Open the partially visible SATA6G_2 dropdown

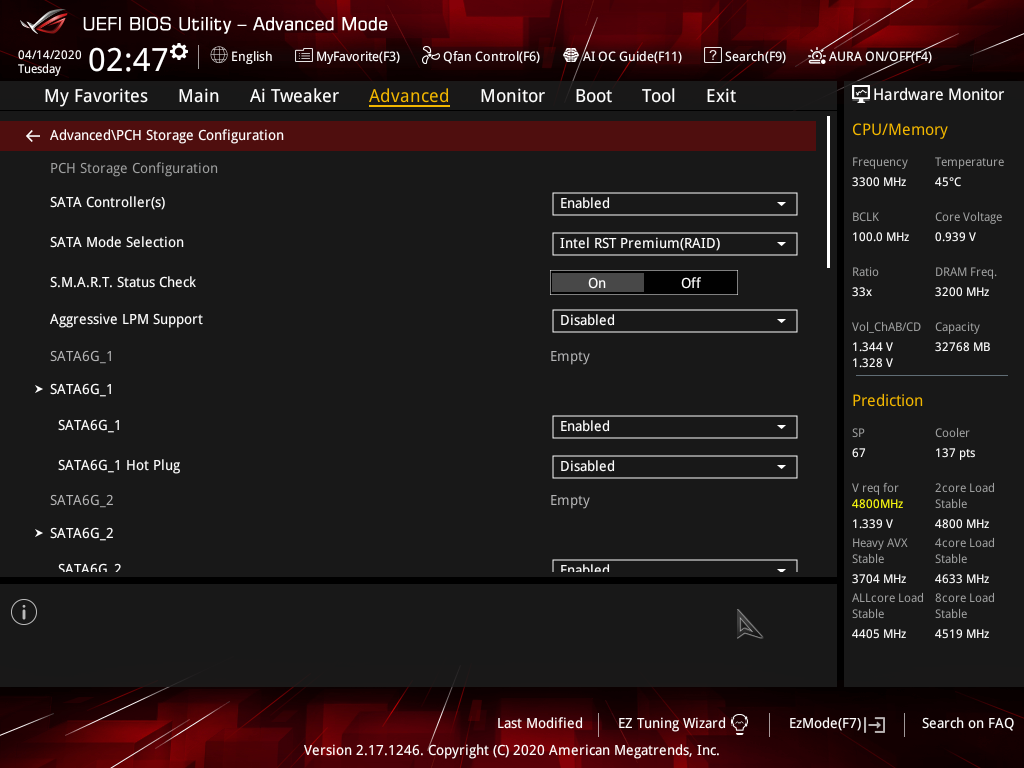(x=674, y=566)
